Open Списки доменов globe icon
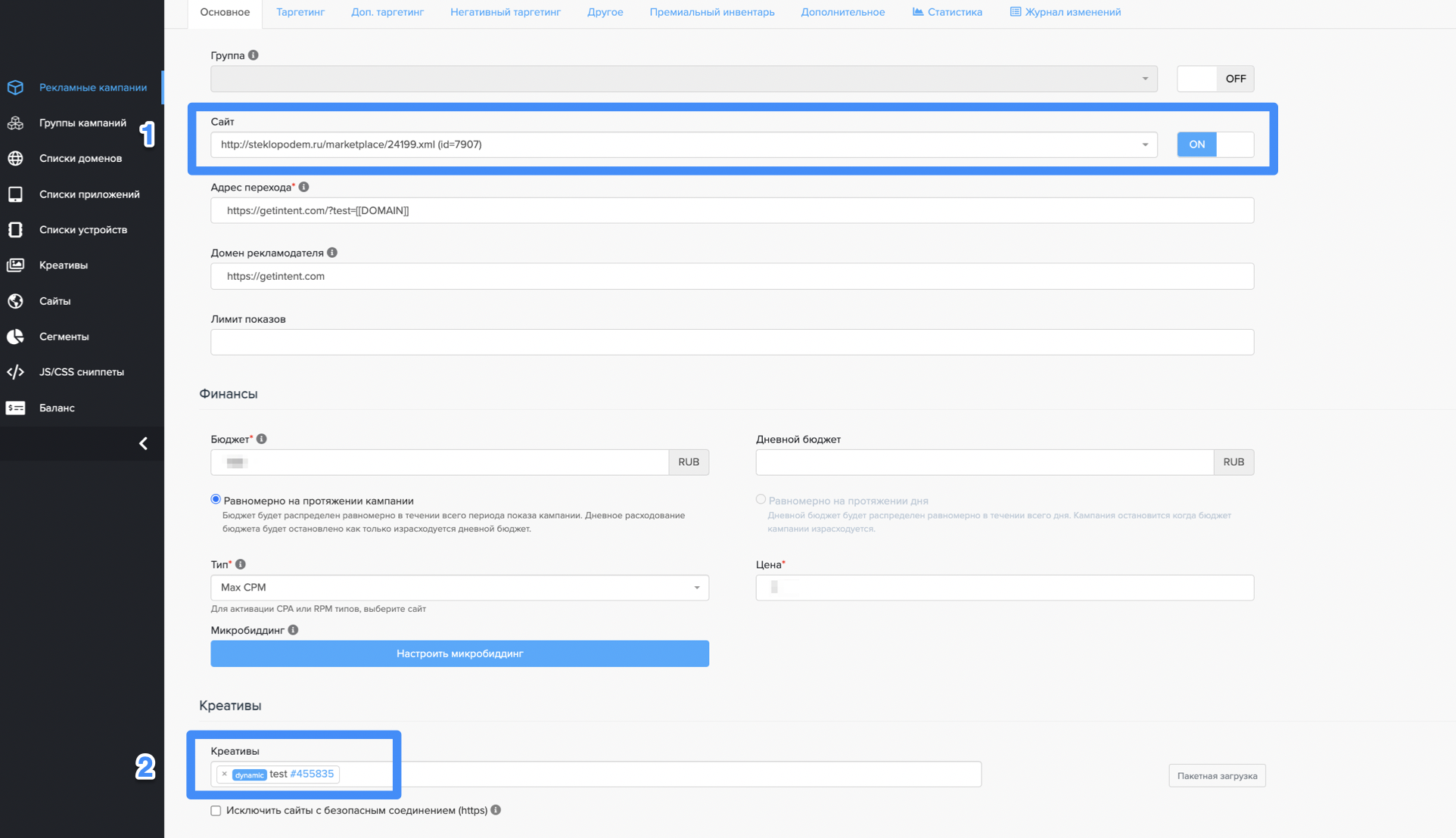The image size is (1456, 838). pos(16,159)
